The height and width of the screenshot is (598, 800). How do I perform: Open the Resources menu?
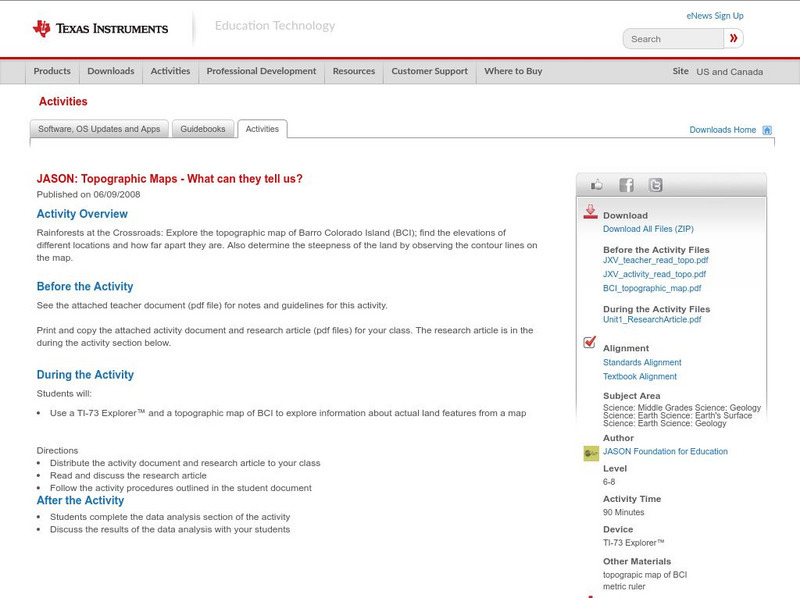pyautogui.click(x=354, y=71)
